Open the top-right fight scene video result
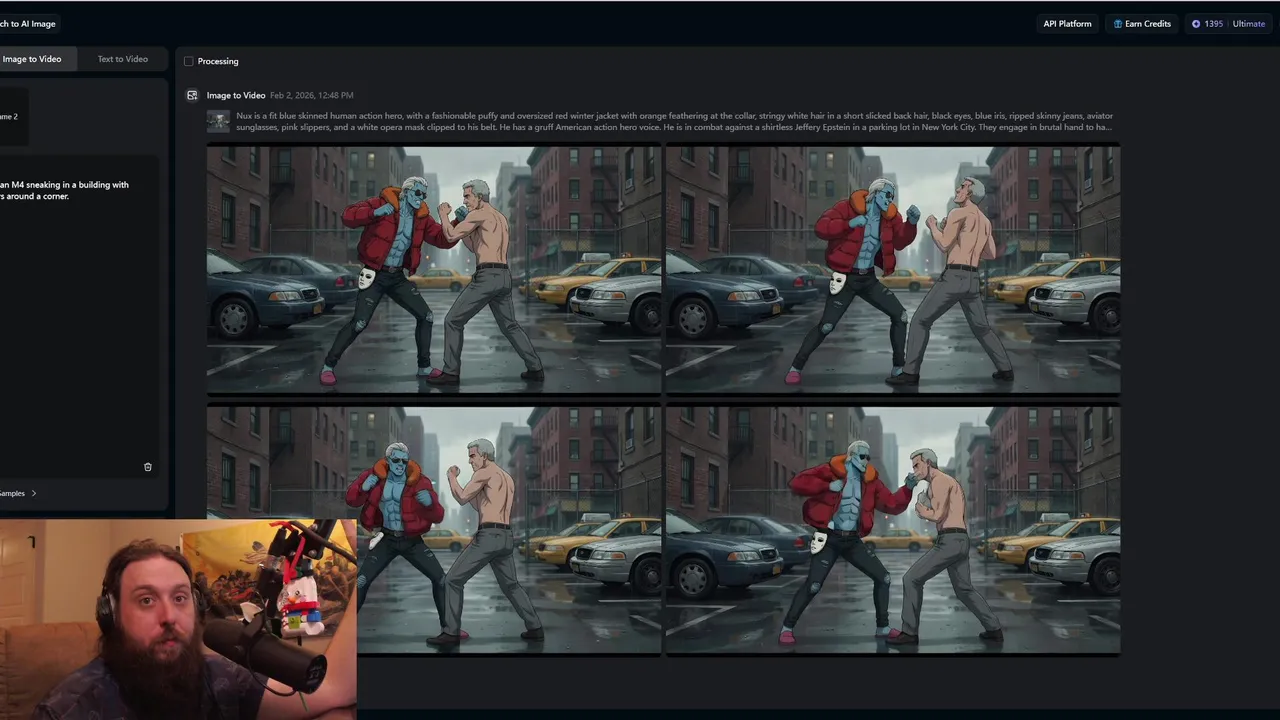 point(893,269)
